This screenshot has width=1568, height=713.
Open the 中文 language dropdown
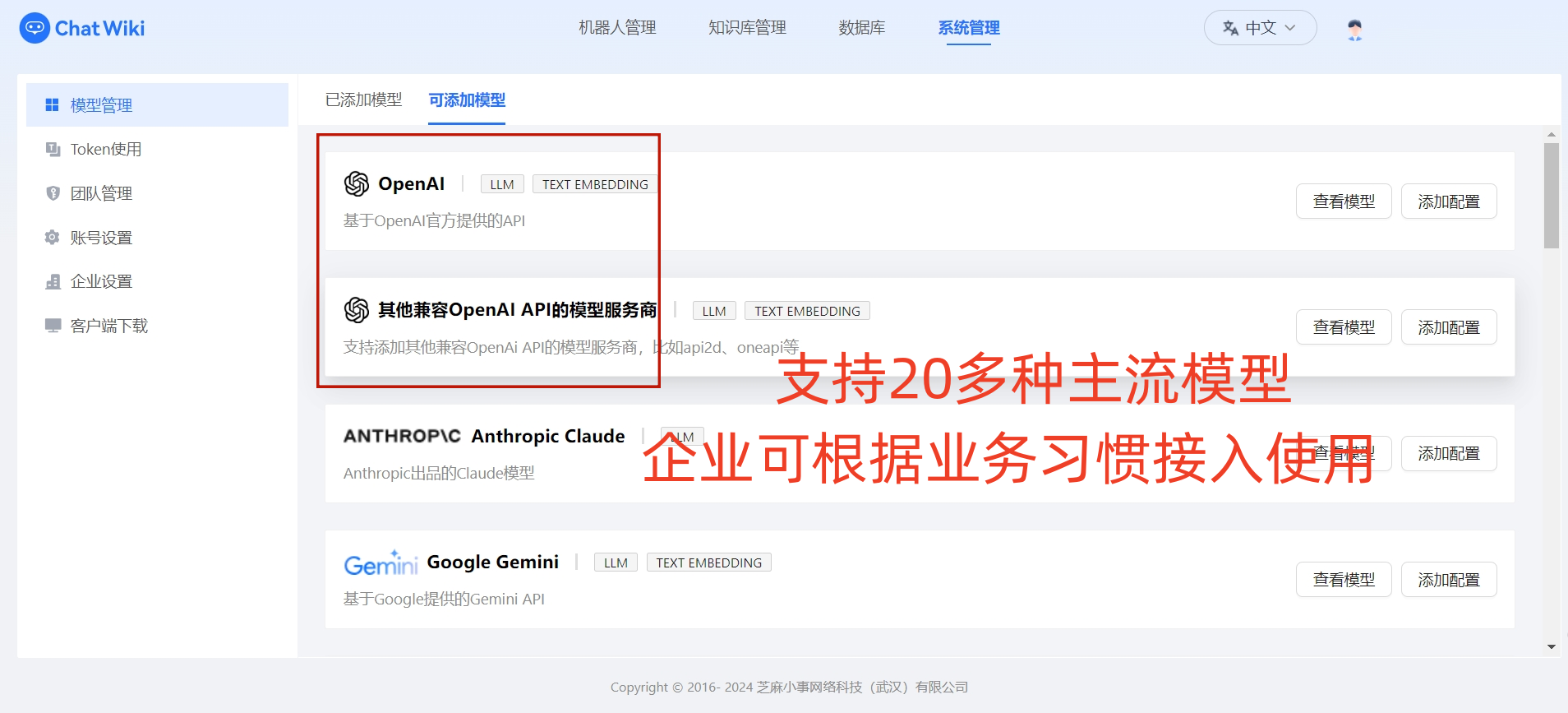pyautogui.click(x=1260, y=28)
